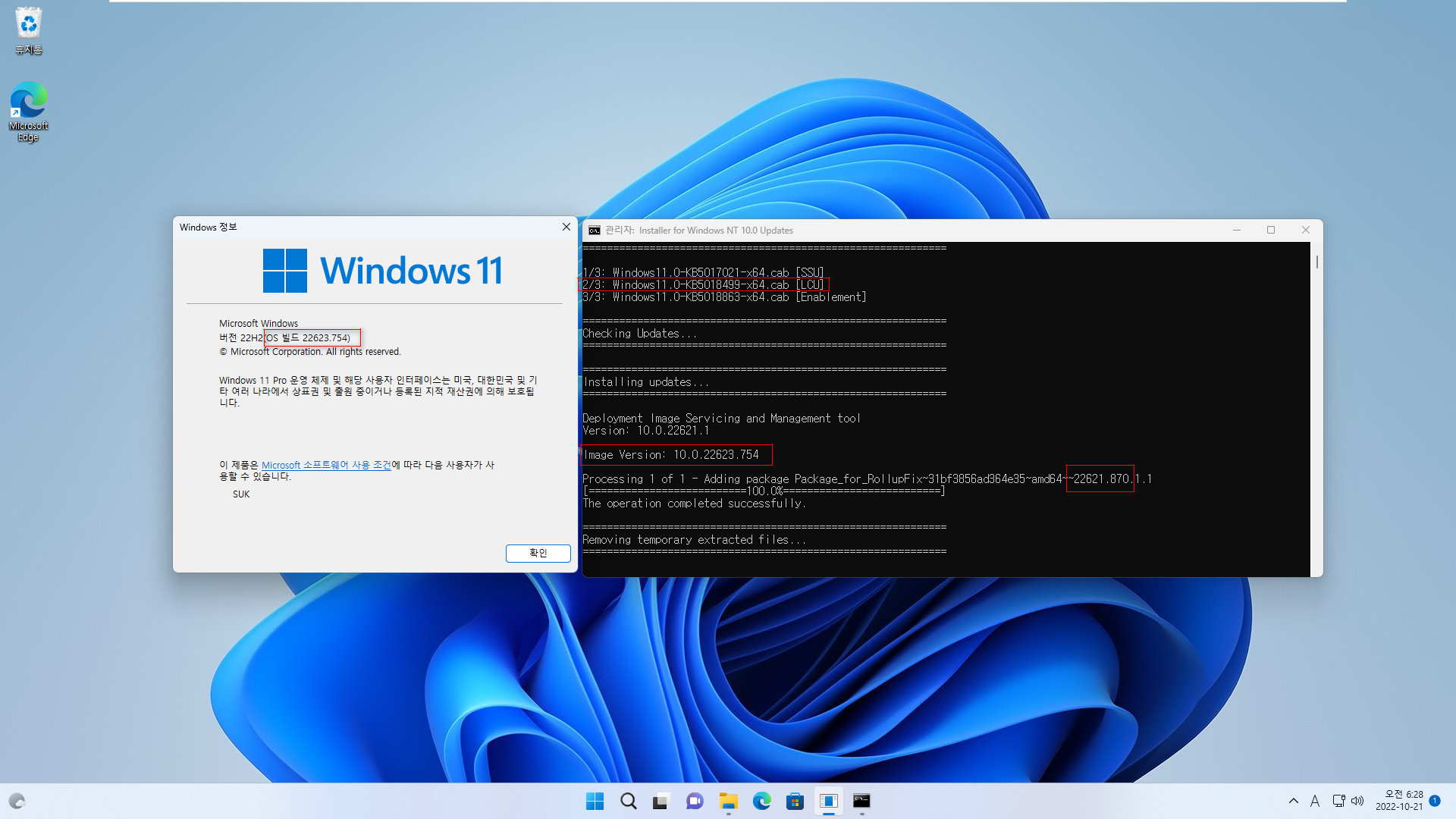Maximize the Installer command prompt window
1456x819 pixels.
(1271, 231)
